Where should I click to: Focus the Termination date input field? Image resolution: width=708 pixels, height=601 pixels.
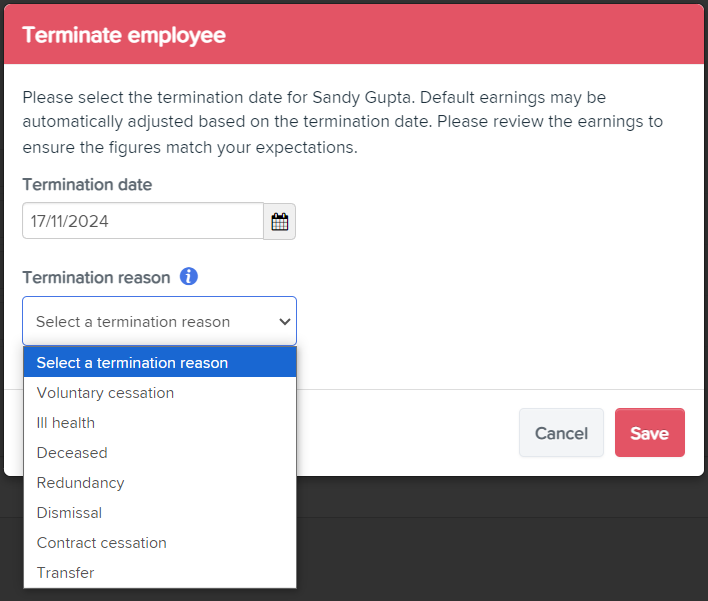tap(143, 221)
